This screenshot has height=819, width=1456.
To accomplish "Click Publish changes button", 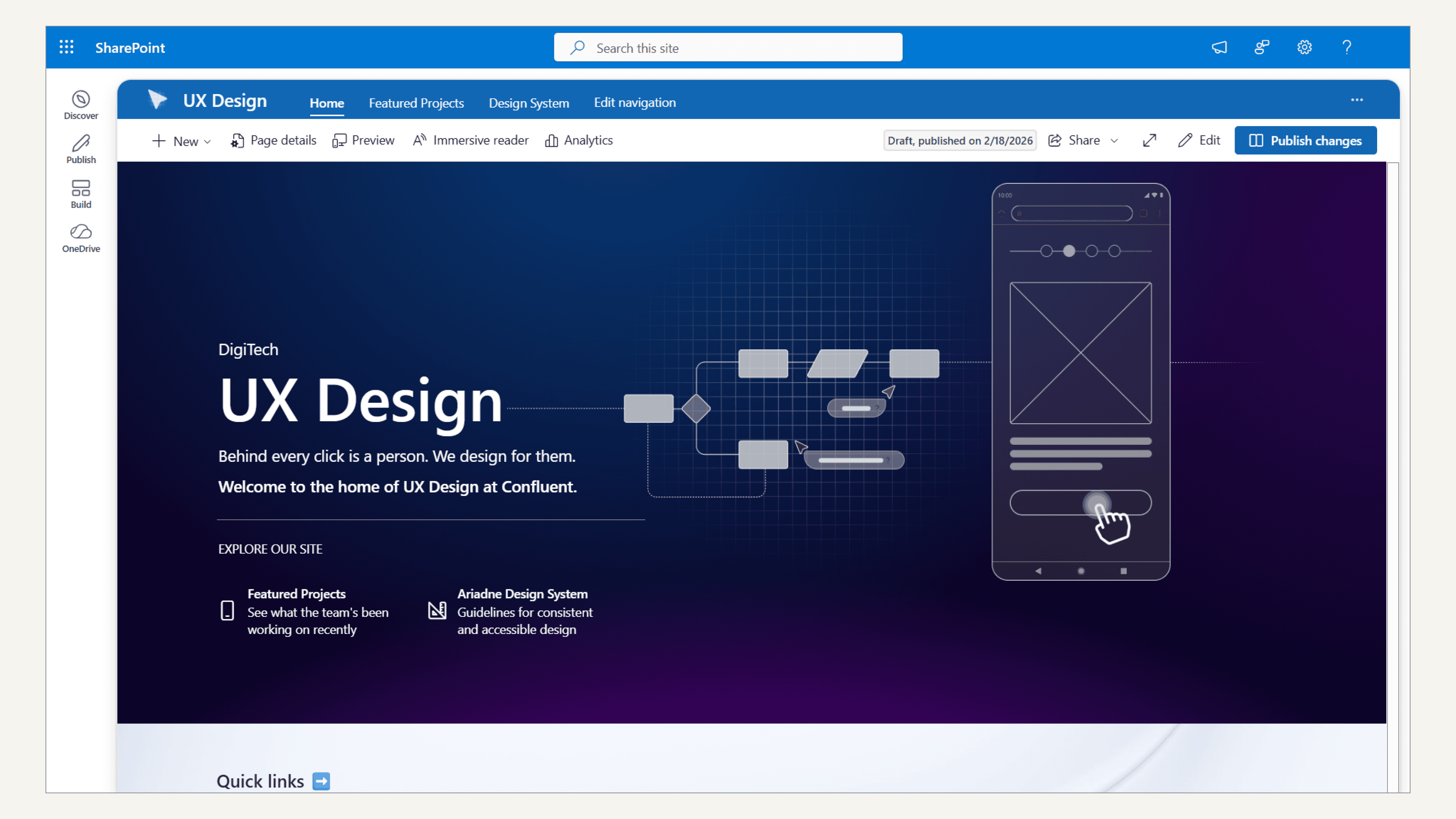I will 1305,140.
